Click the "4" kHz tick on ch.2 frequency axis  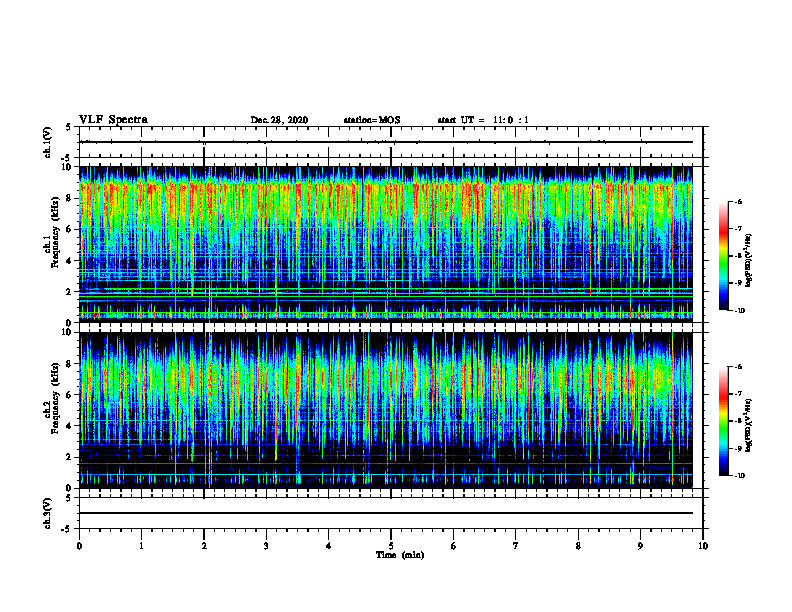[x=70, y=426]
